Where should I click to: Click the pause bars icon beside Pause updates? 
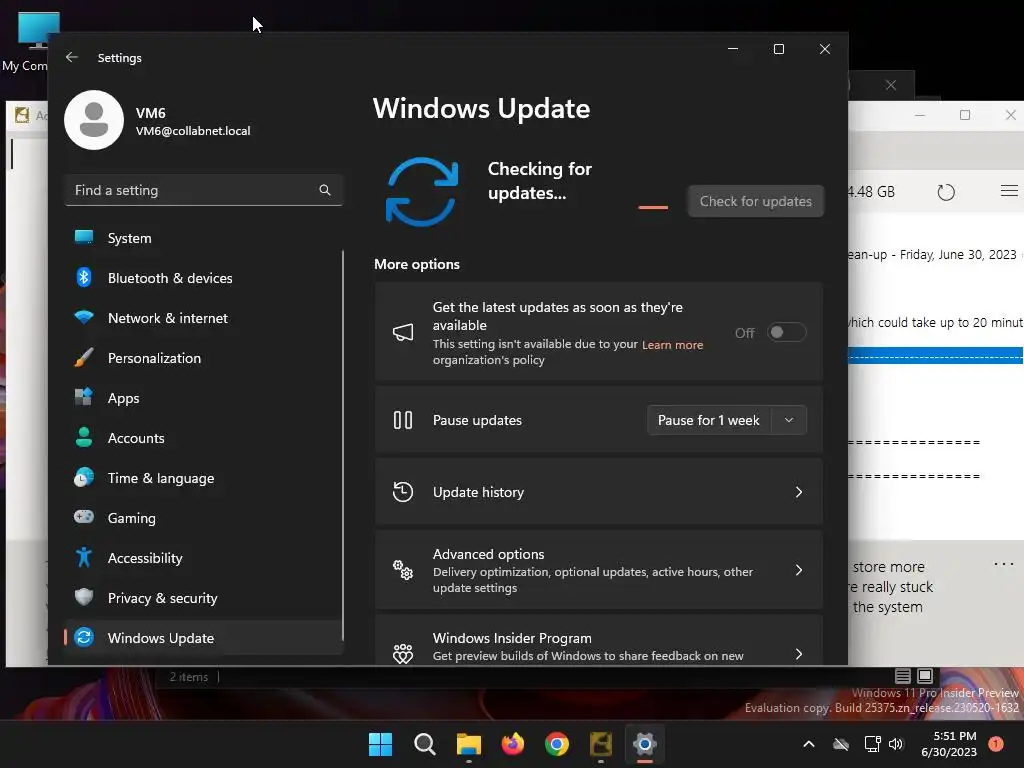point(403,420)
